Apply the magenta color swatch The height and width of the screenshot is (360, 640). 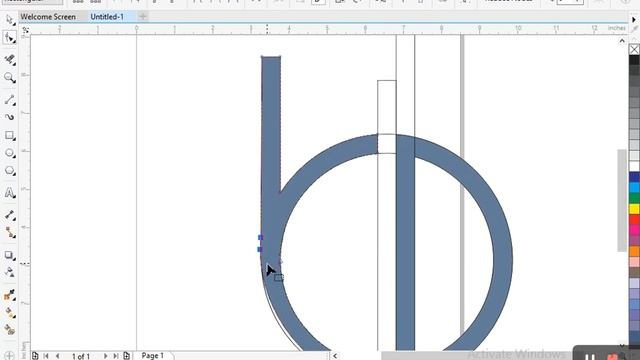tap(634, 230)
